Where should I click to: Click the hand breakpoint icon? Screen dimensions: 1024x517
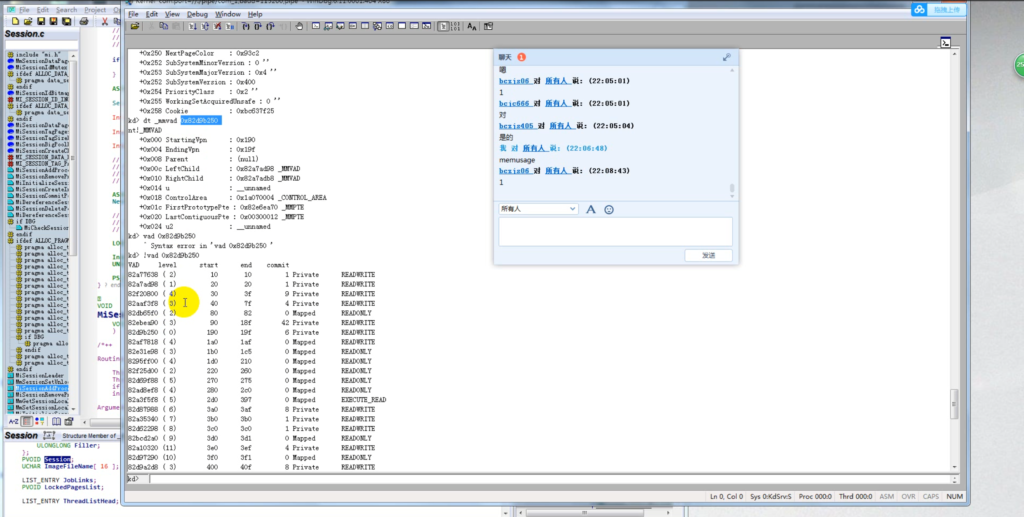click(299, 26)
